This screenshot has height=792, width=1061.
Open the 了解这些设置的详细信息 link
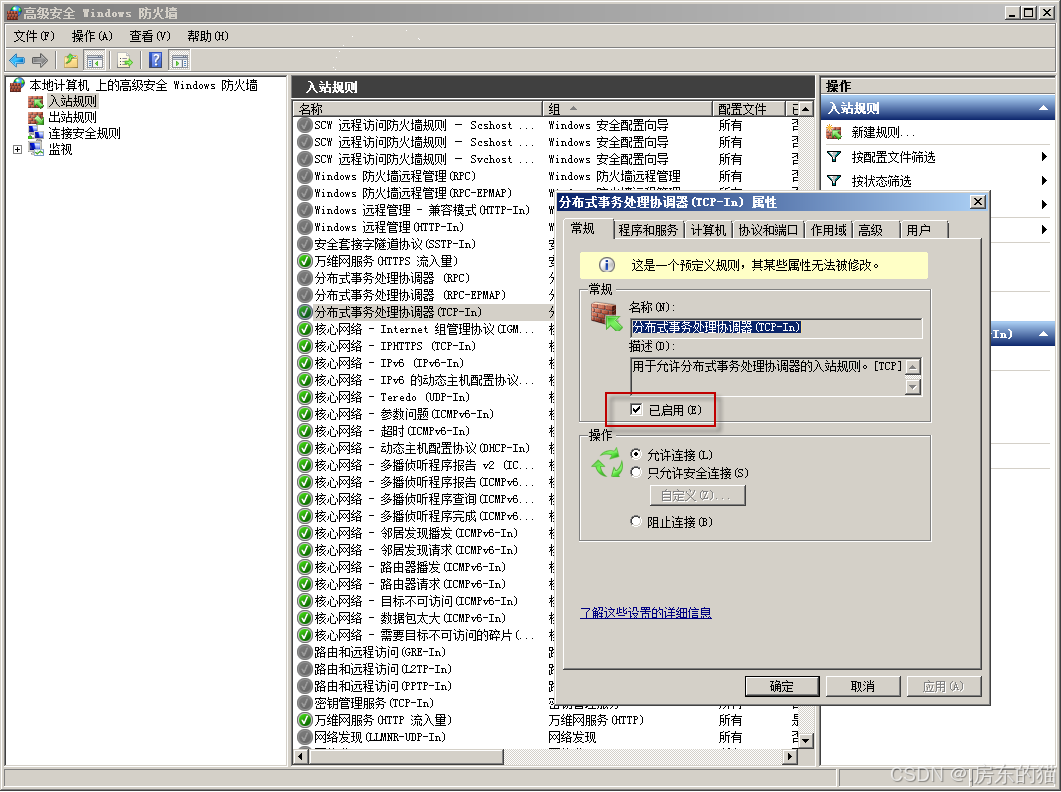(x=646, y=613)
